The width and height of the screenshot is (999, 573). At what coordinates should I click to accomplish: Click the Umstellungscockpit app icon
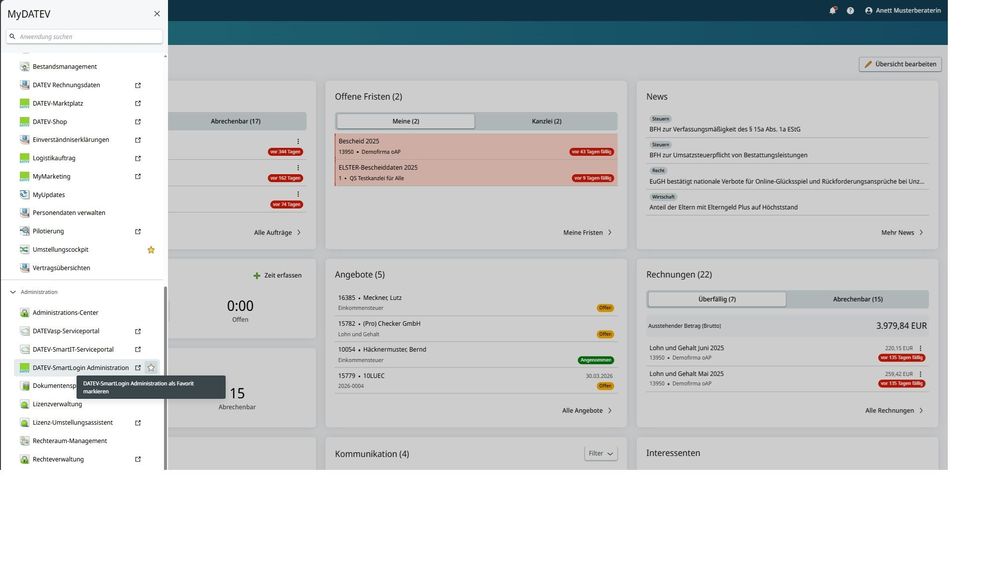click(x=24, y=250)
